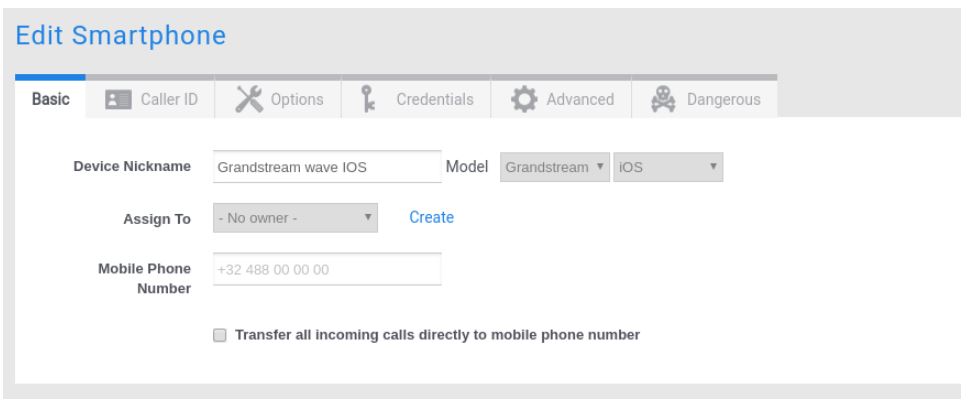Click the 'Transfer all incoming calls' label text

point(437,335)
